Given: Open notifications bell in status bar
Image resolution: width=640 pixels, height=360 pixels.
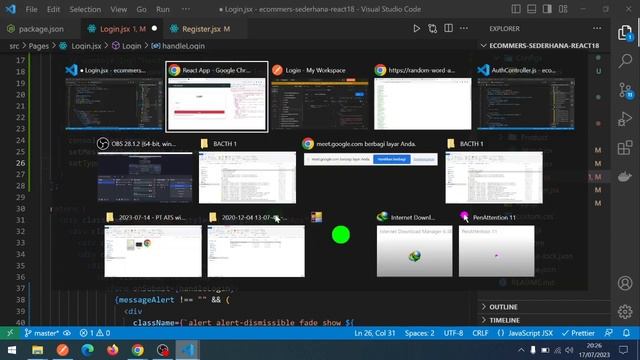Looking at the screenshot, I should coord(626,333).
